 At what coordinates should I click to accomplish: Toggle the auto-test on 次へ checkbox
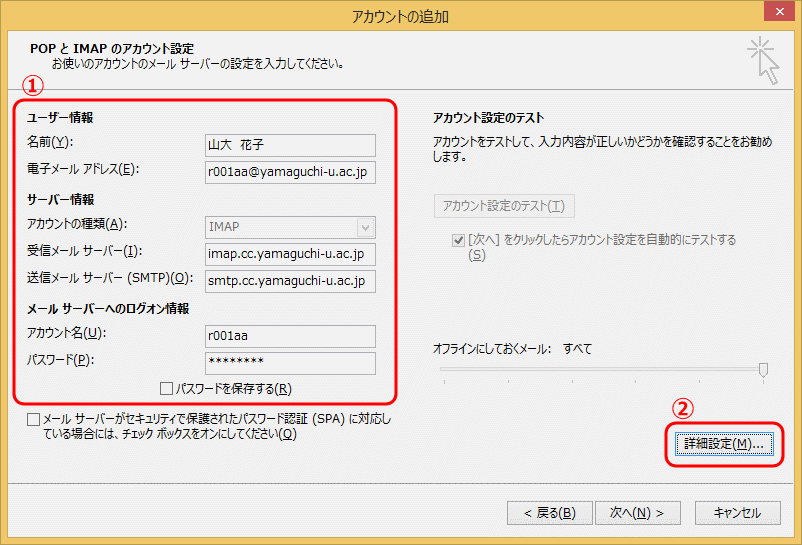(458, 240)
